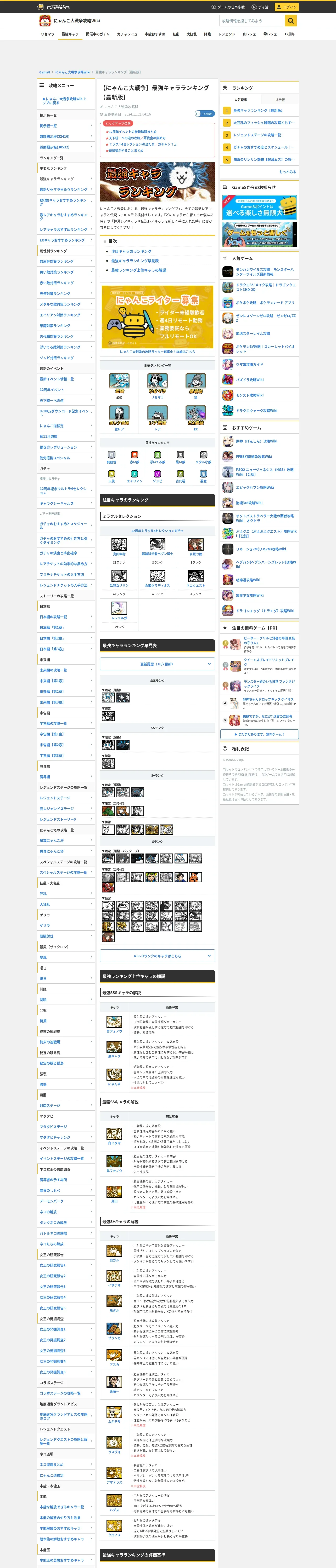Open まだまだあります、無料ゲーム！ button
Screen dimensions: 336x1568
pos(260,734)
